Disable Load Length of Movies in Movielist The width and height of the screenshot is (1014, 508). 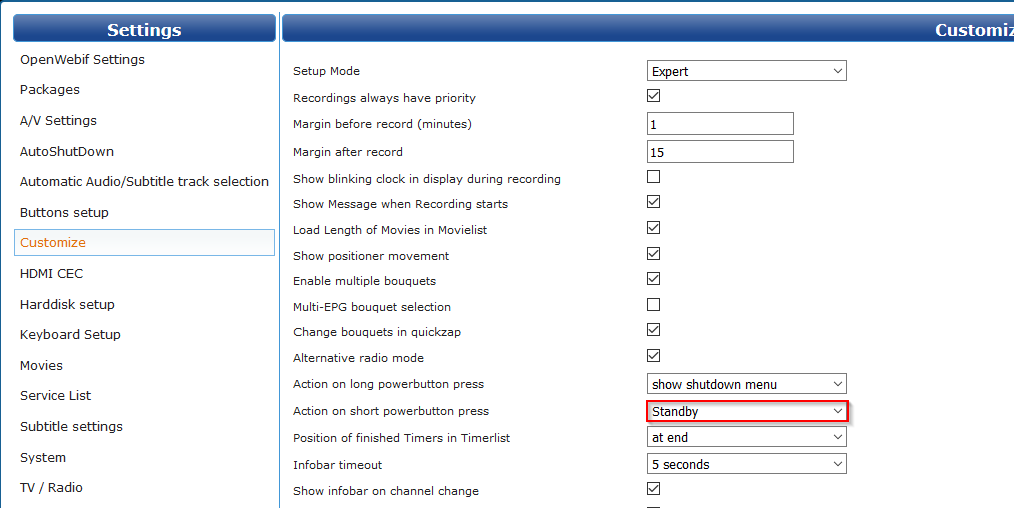point(654,228)
